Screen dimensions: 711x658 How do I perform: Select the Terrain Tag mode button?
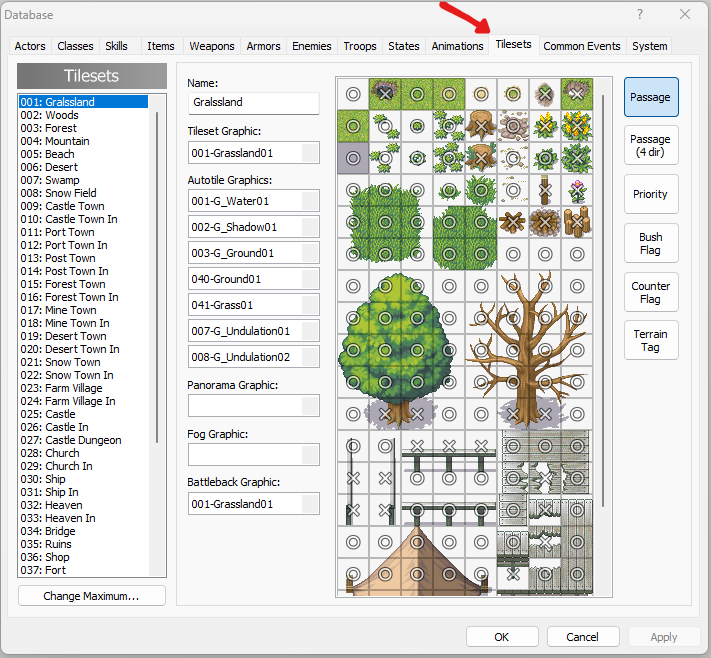(651, 341)
